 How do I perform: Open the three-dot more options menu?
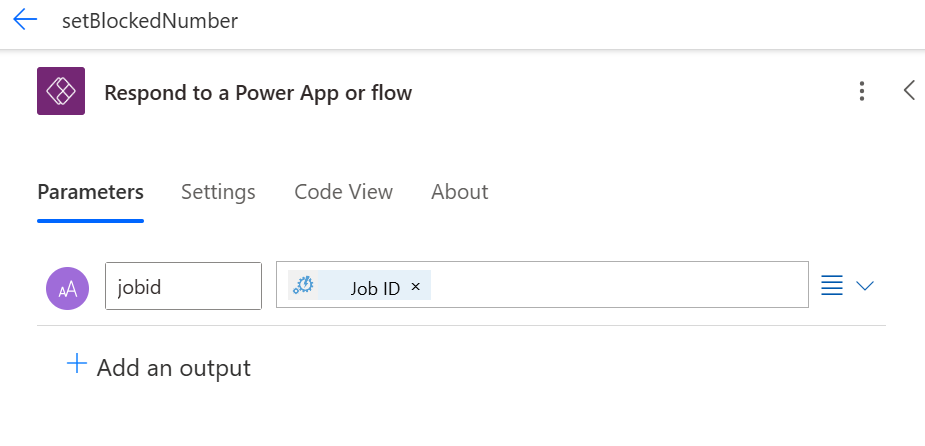pyautogui.click(x=862, y=92)
